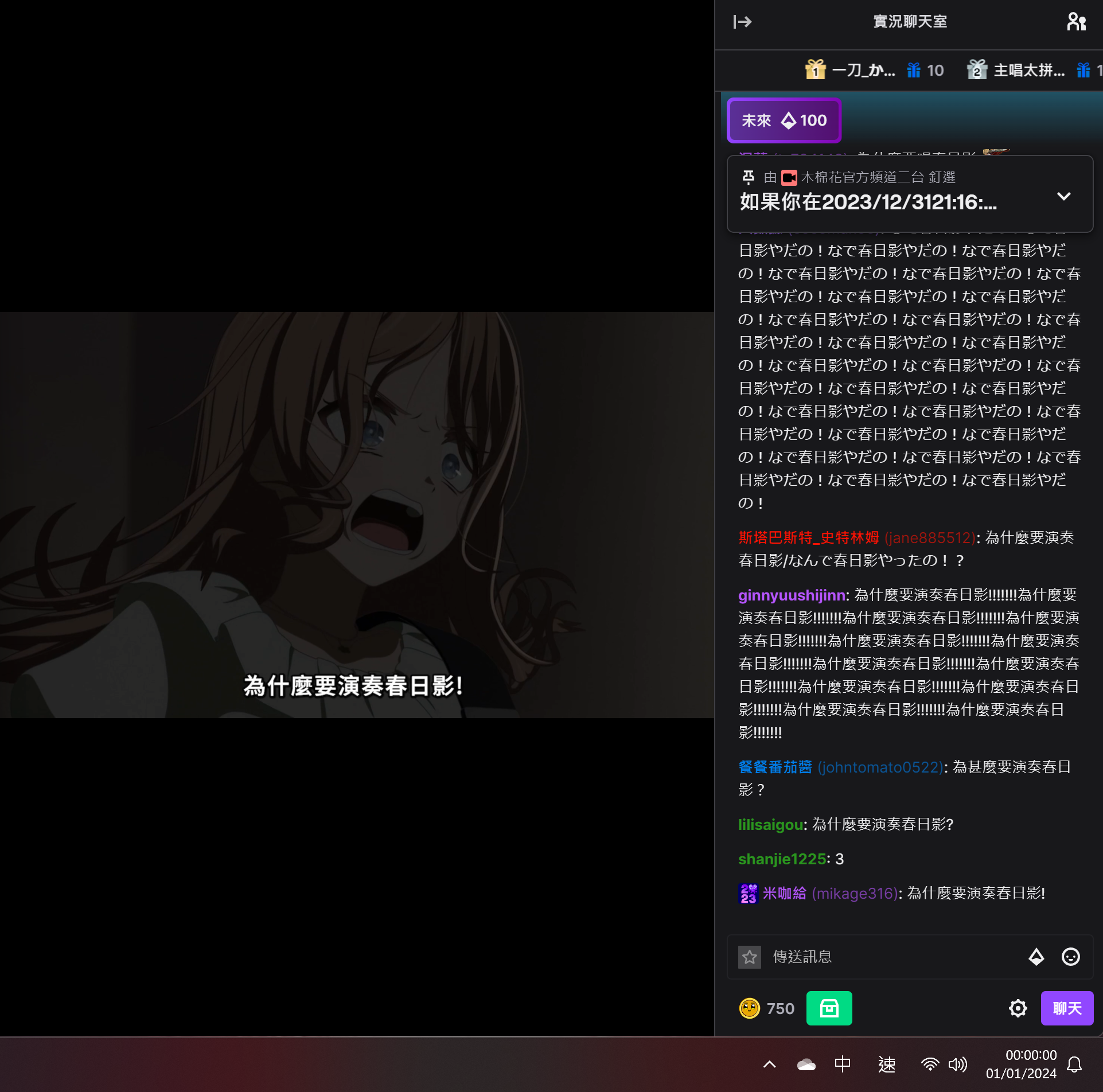Image resolution: width=1103 pixels, height=1092 pixels.
Task: Open the emote picker smiley icon
Action: click(x=1070, y=957)
